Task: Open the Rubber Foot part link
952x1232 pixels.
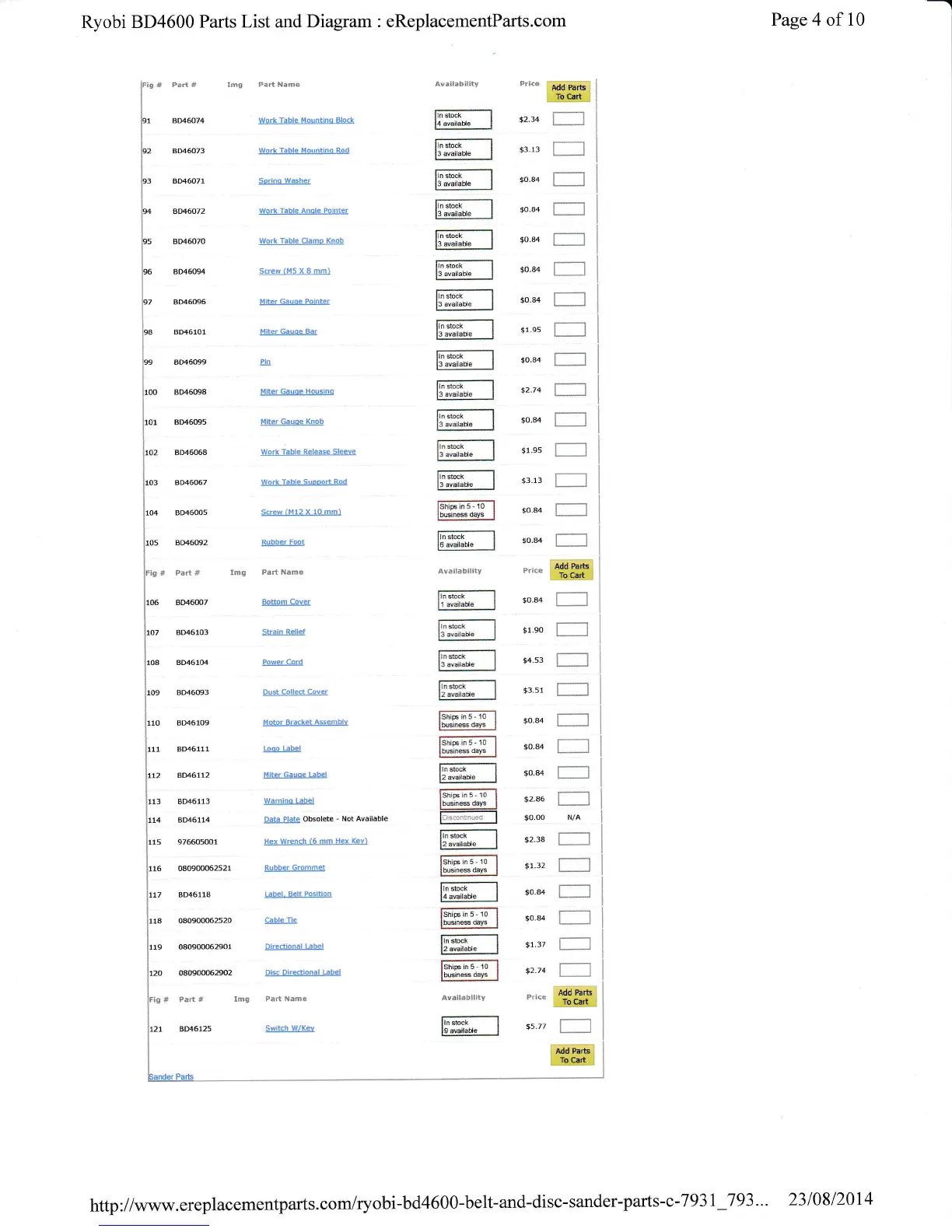Action: (282, 543)
